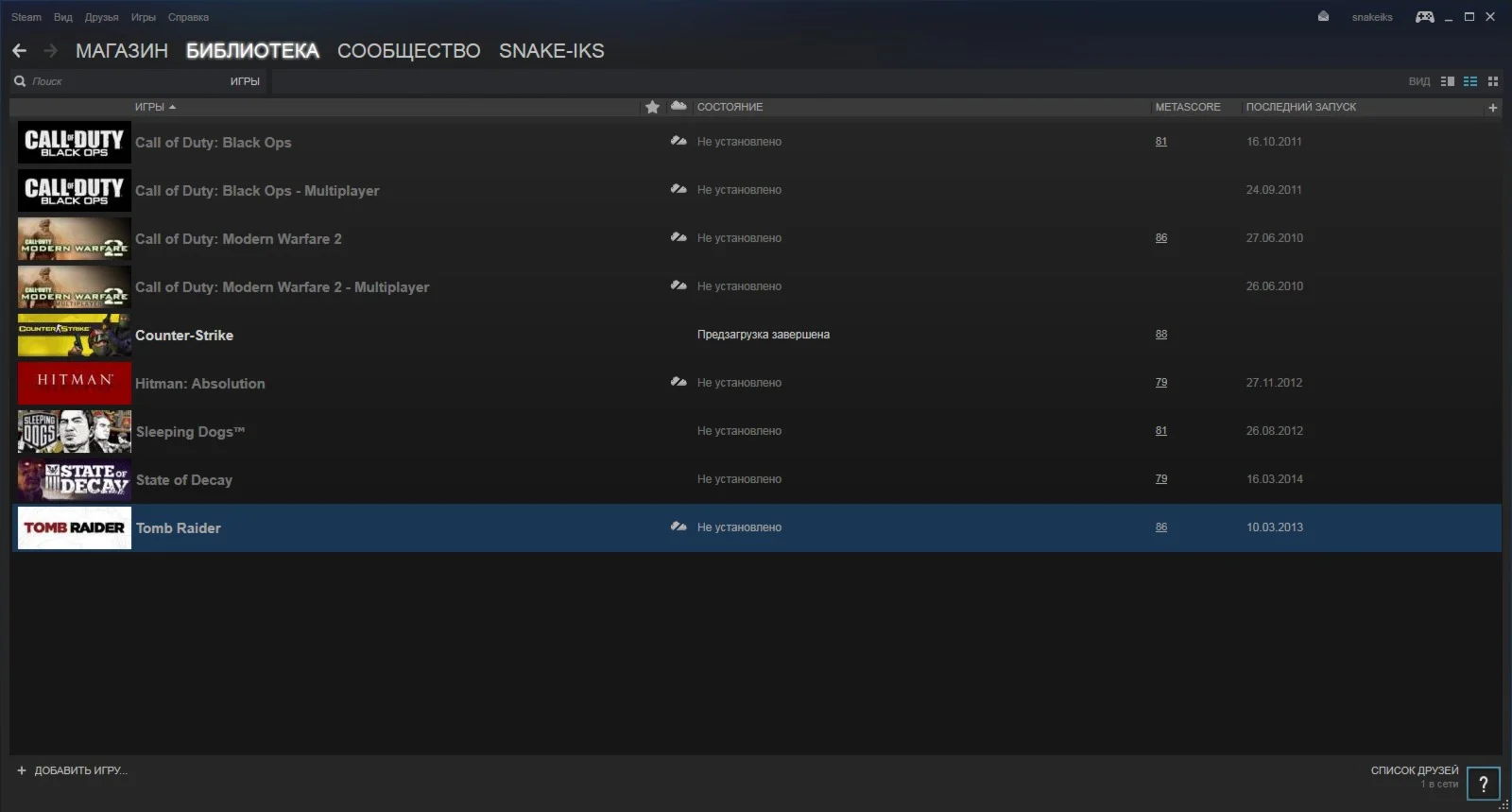Viewport: 1512px width, 812px height.
Task: Sort by the METASCORE column header
Action: tap(1188, 107)
